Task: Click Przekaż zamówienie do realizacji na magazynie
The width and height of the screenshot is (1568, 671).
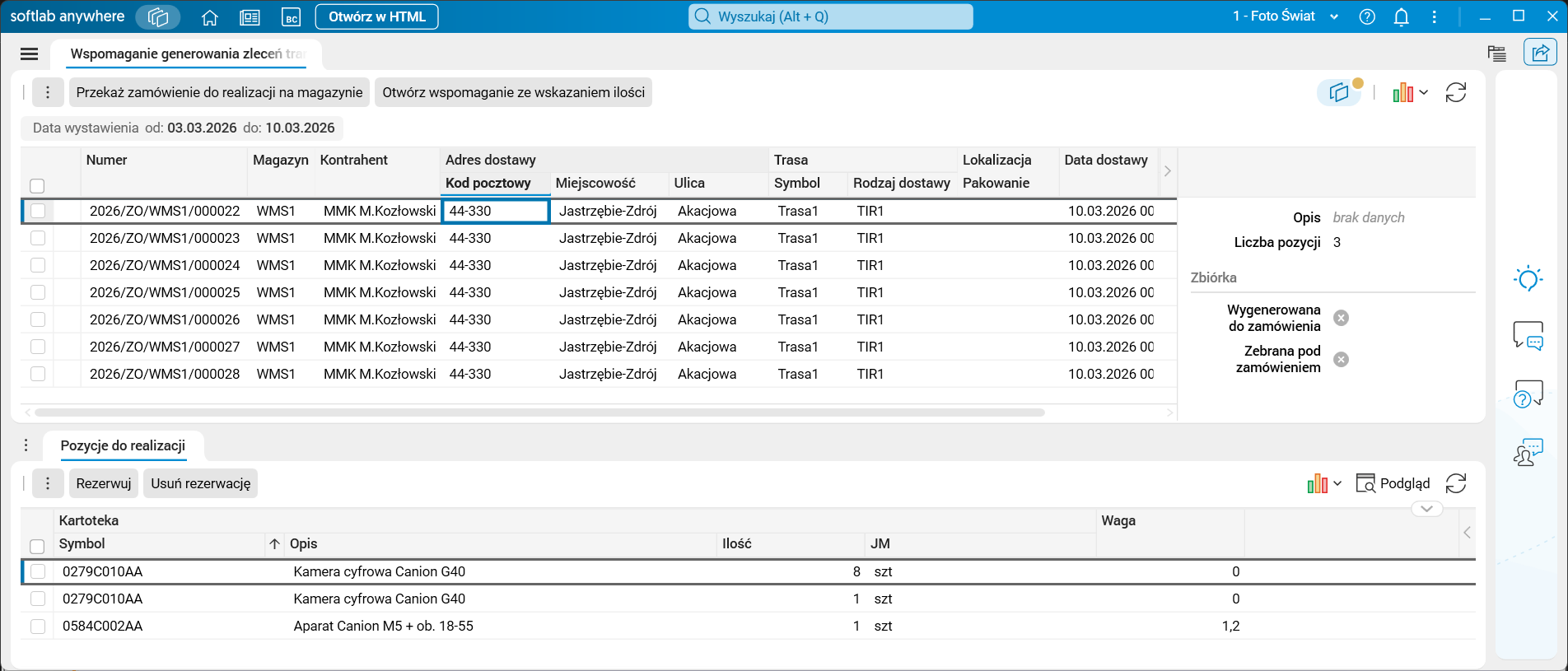Action: pos(219,92)
